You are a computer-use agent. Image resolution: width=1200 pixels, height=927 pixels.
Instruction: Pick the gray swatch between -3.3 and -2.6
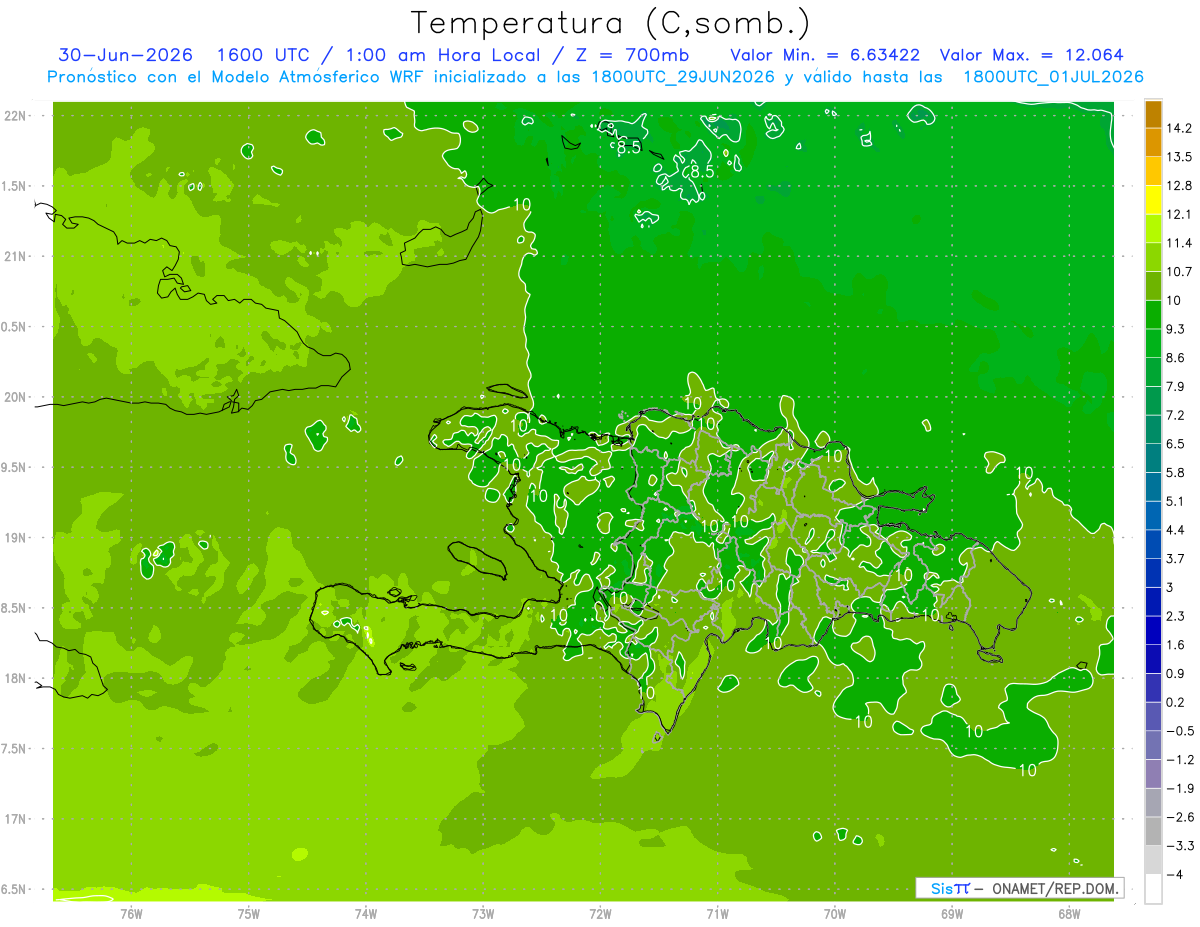(1153, 831)
